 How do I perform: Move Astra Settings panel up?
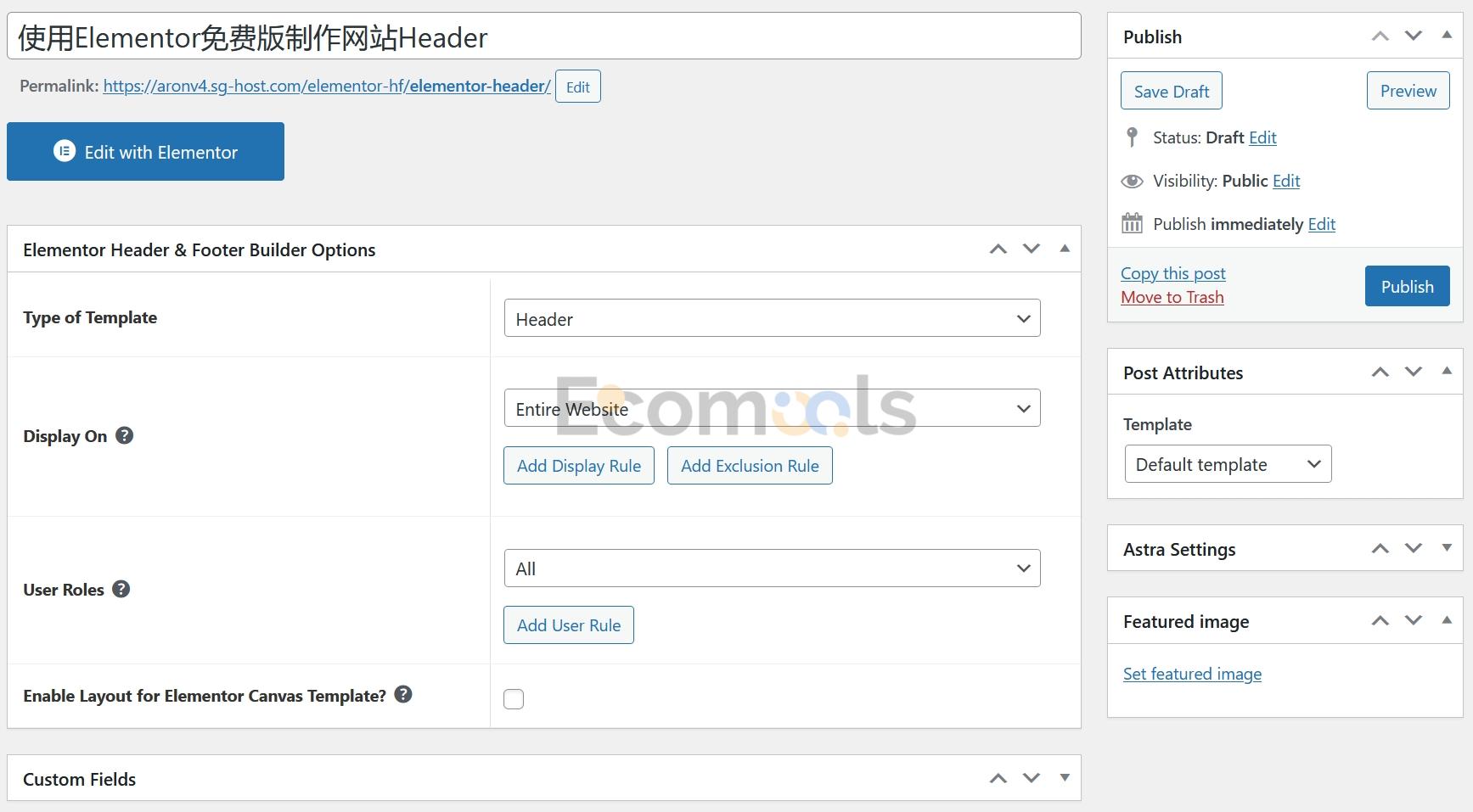pyautogui.click(x=1380, y=548)
